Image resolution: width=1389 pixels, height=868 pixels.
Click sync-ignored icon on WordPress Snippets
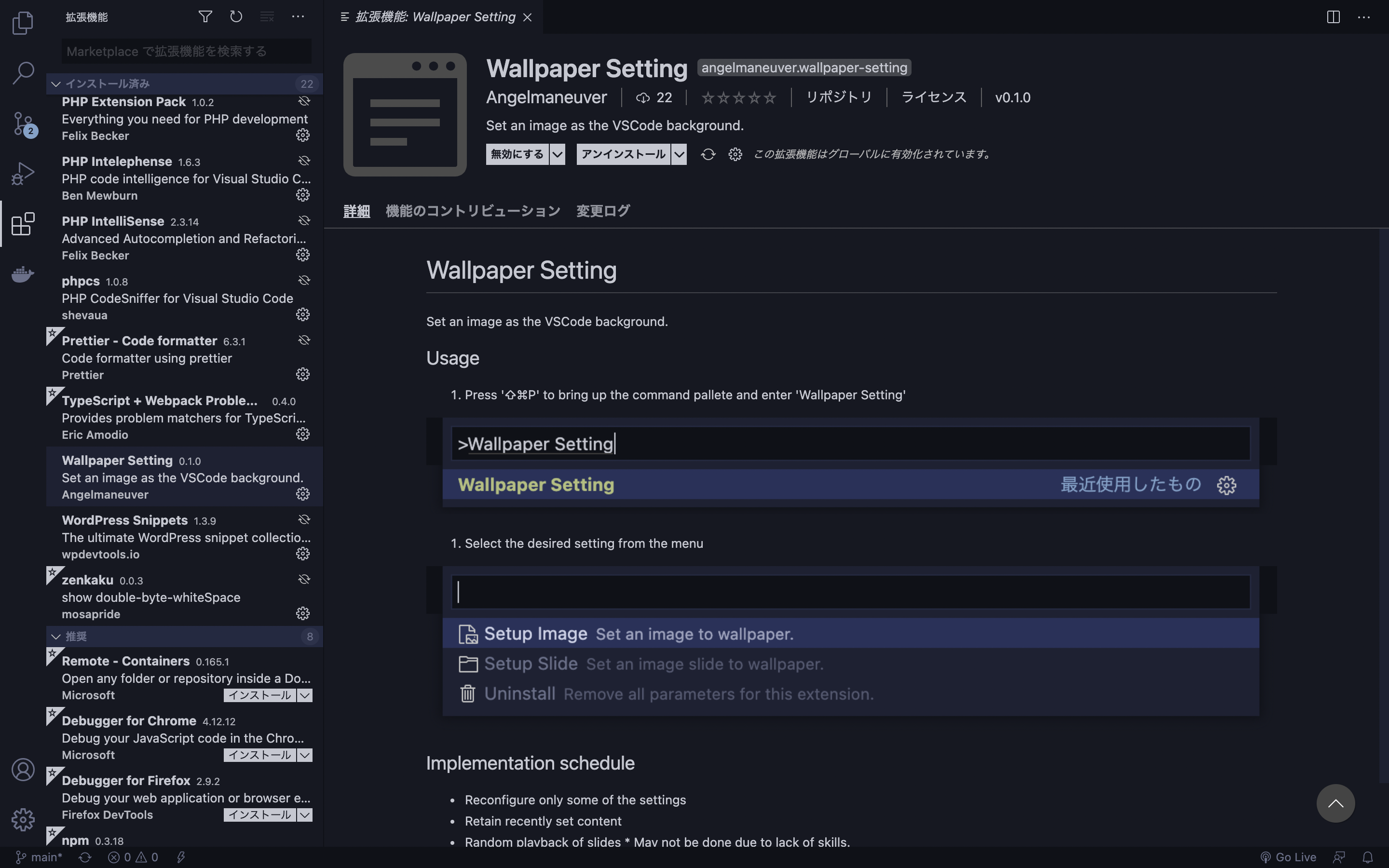tap(304, 519)
